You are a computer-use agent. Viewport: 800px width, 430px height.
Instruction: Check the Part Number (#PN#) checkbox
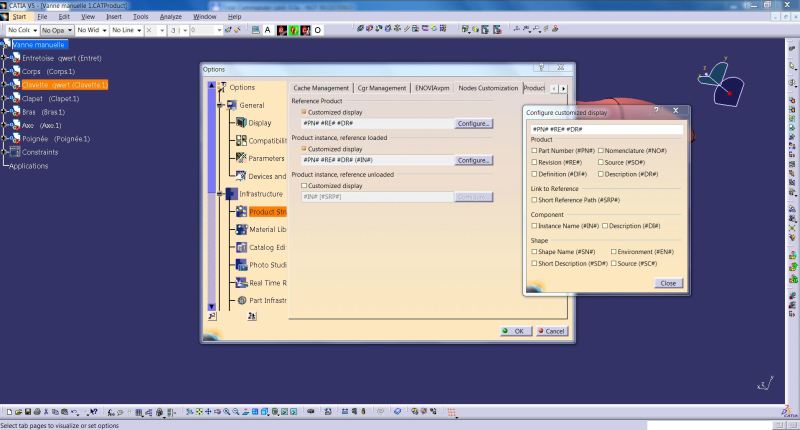(534, 150)
